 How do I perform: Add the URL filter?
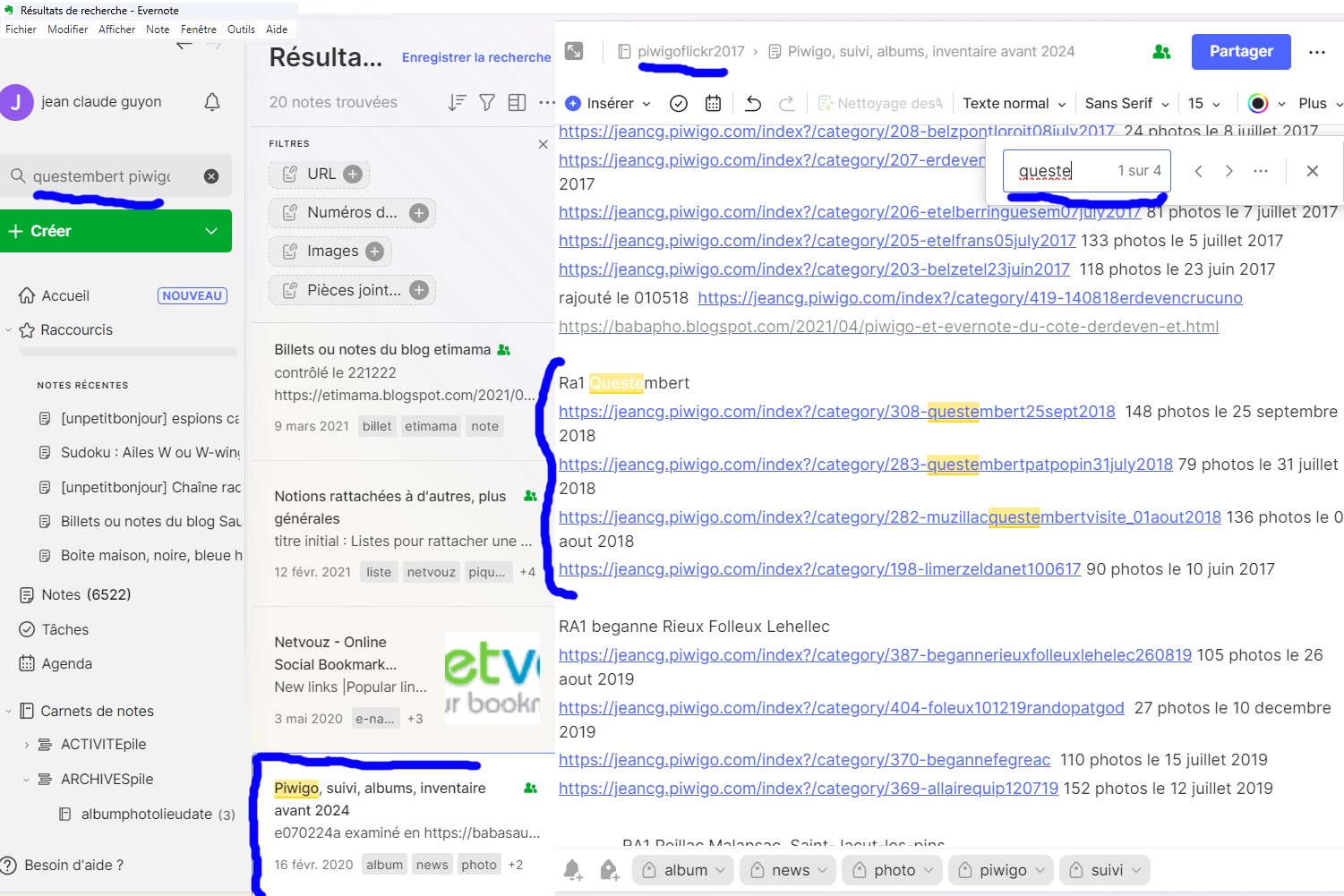353,174
